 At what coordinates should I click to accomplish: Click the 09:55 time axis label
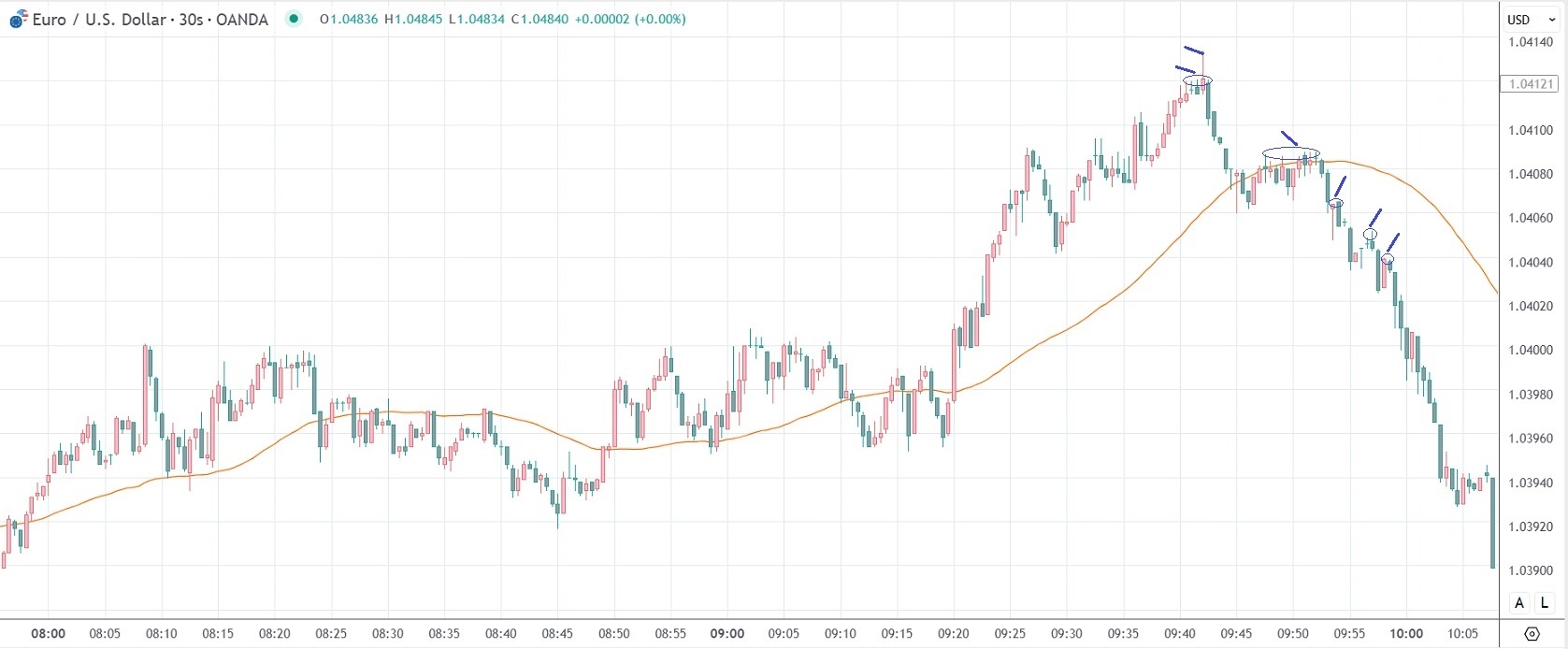click(1349, 633)
